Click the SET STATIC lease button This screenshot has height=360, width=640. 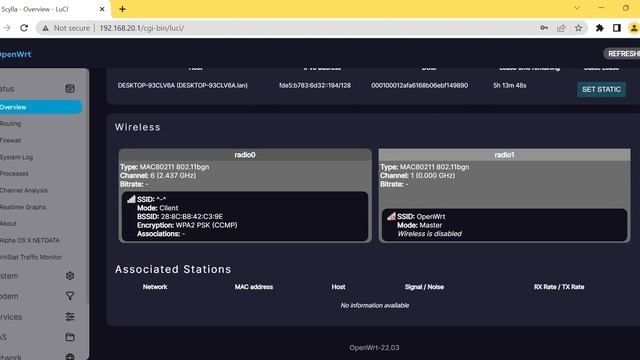tap(601, 89)
